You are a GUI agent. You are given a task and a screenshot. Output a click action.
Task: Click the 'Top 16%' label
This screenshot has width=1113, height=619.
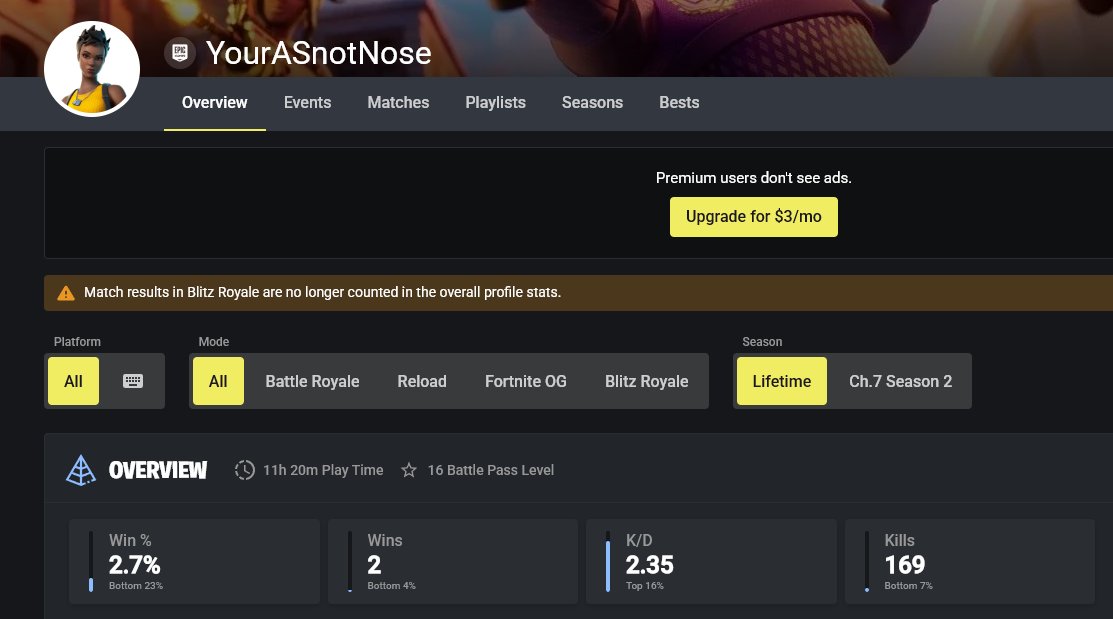(x=645, y=586)
